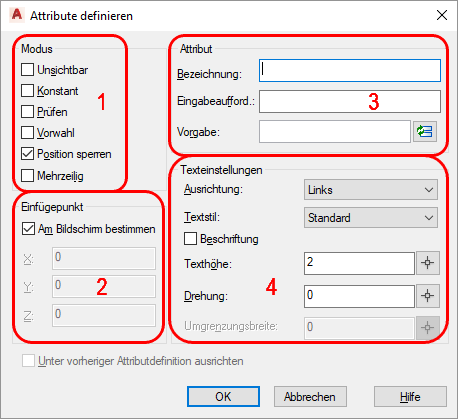Enable the Mehrzeilig option
Screen dimensions: 458x419
[27, 175]
